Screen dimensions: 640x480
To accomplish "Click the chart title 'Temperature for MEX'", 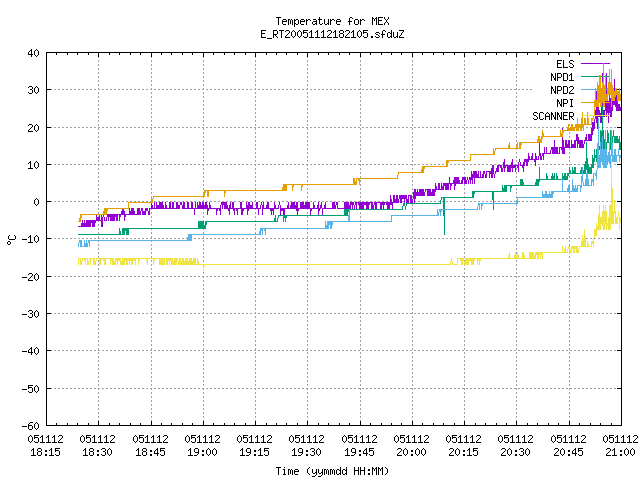I will [332, 21].
